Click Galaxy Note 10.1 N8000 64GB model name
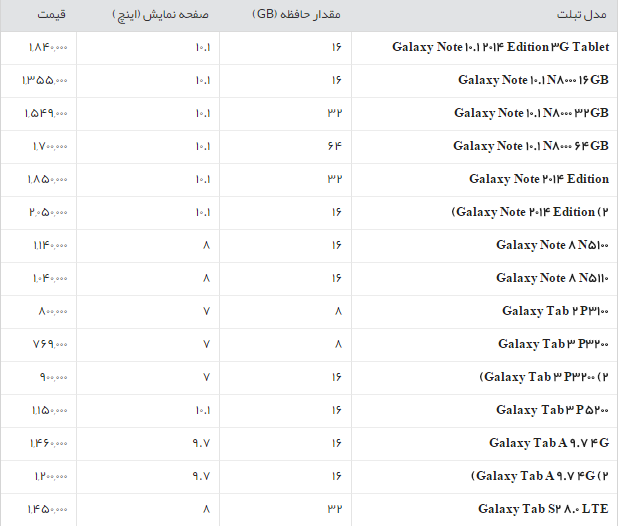Screen dimensions: 620x526 click(x=531, y=146)
